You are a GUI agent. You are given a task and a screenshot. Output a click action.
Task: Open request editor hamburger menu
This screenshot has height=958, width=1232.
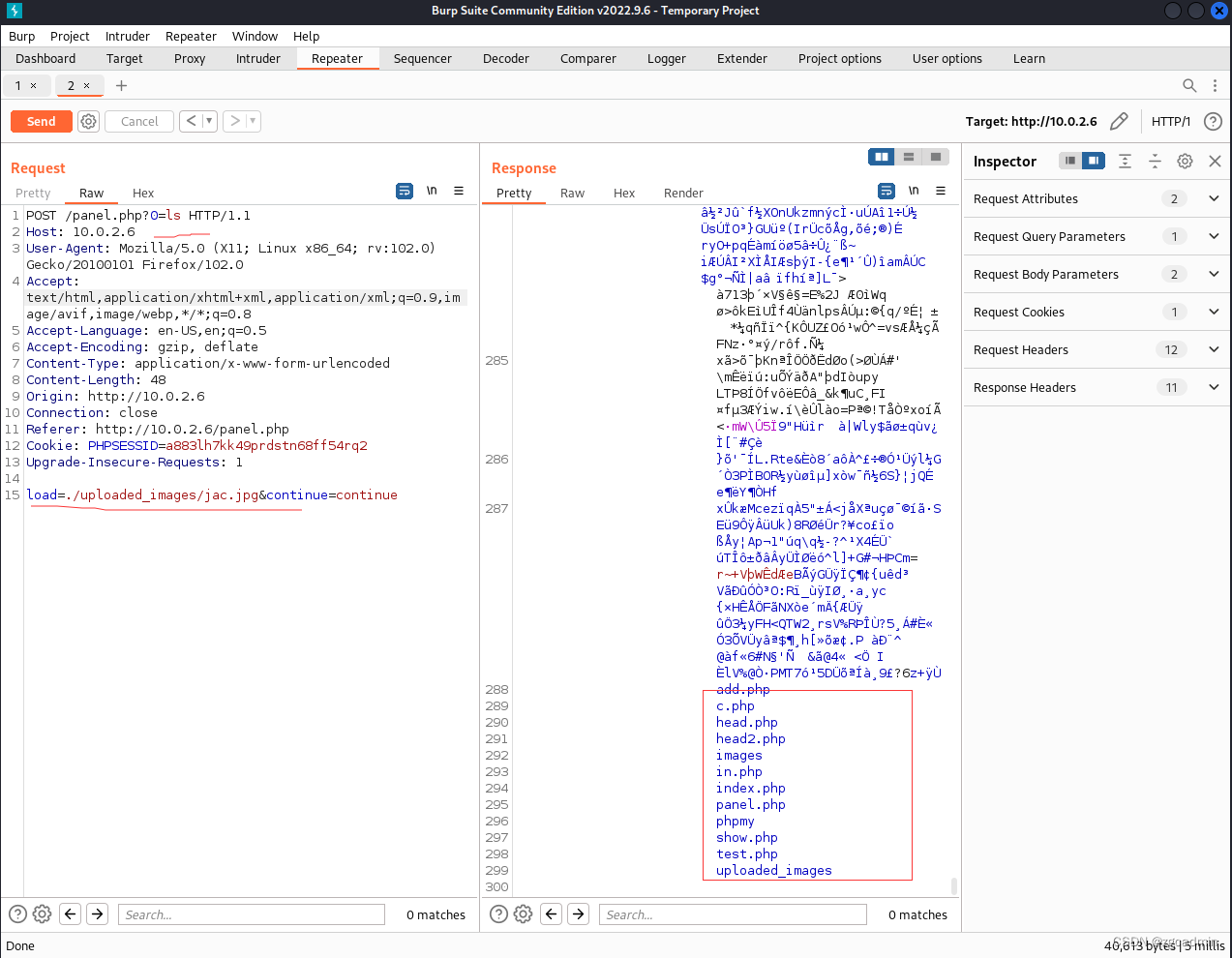click(x=459, y=191)
